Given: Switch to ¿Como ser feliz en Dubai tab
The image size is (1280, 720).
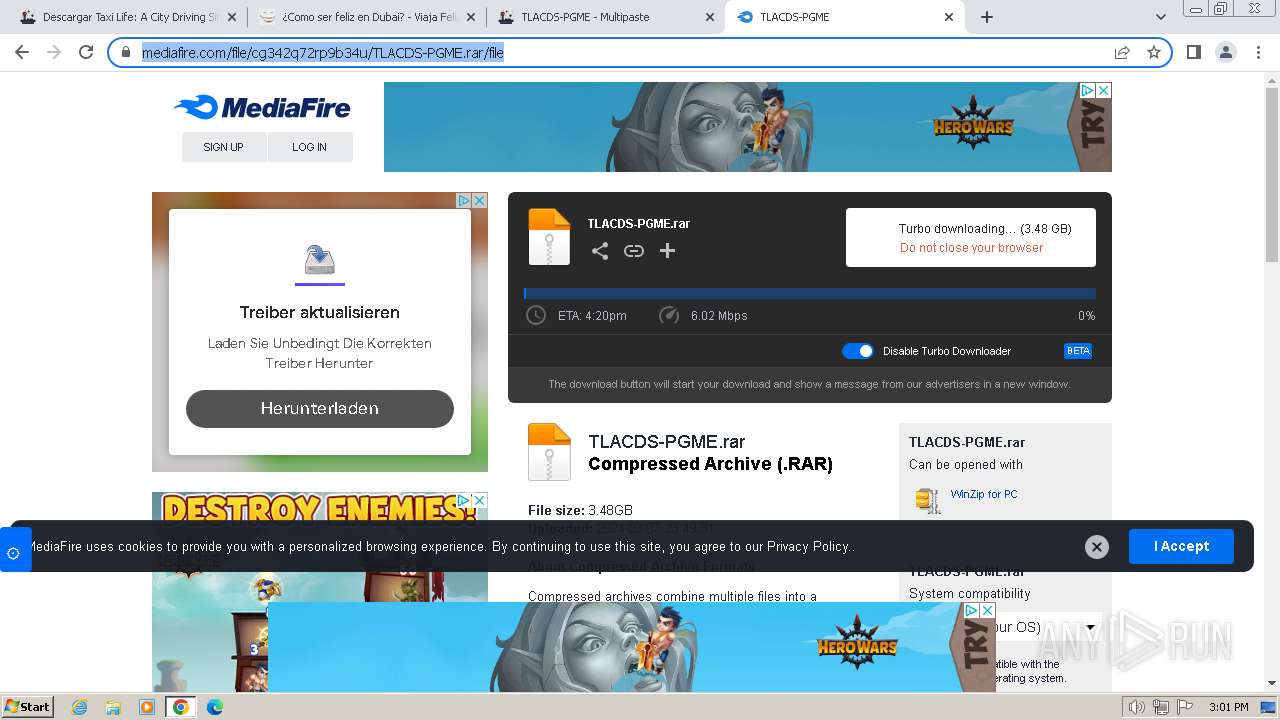Looking at the screenshot, I should click(x=366, y=17).
